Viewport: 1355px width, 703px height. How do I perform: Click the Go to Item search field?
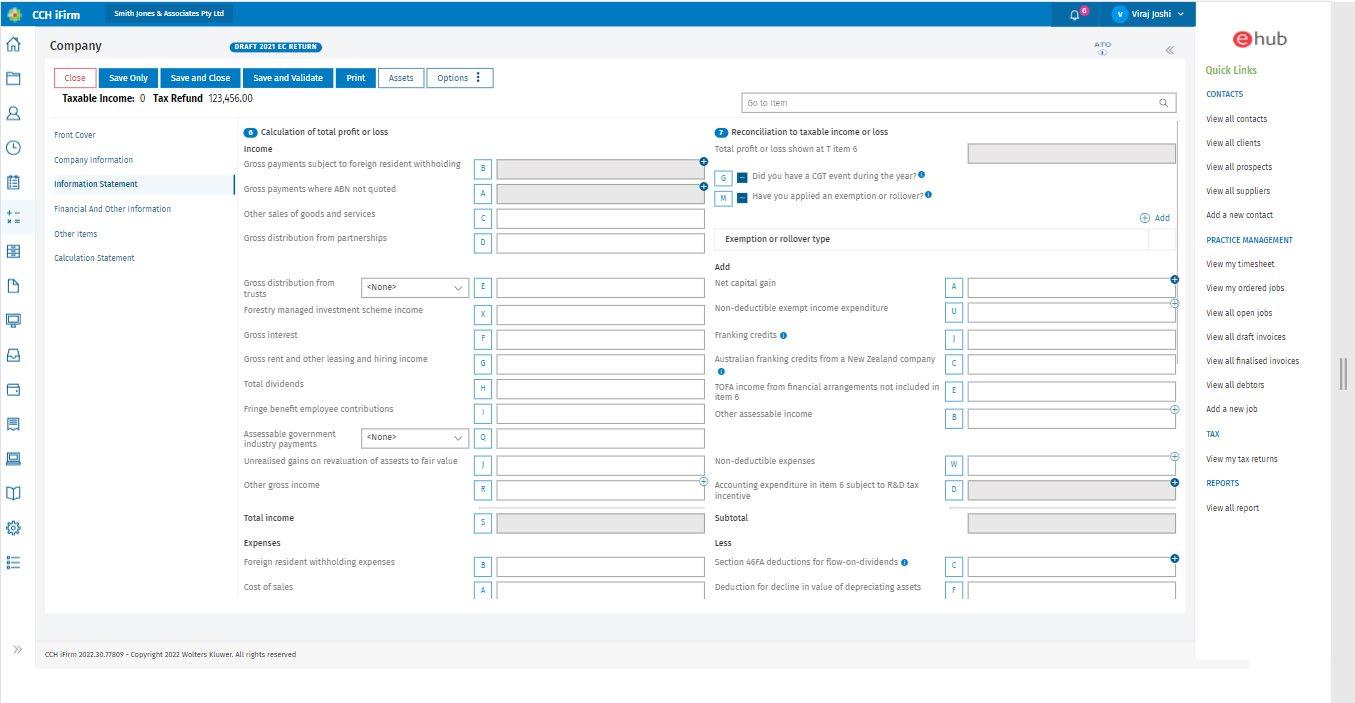[958, 103]
